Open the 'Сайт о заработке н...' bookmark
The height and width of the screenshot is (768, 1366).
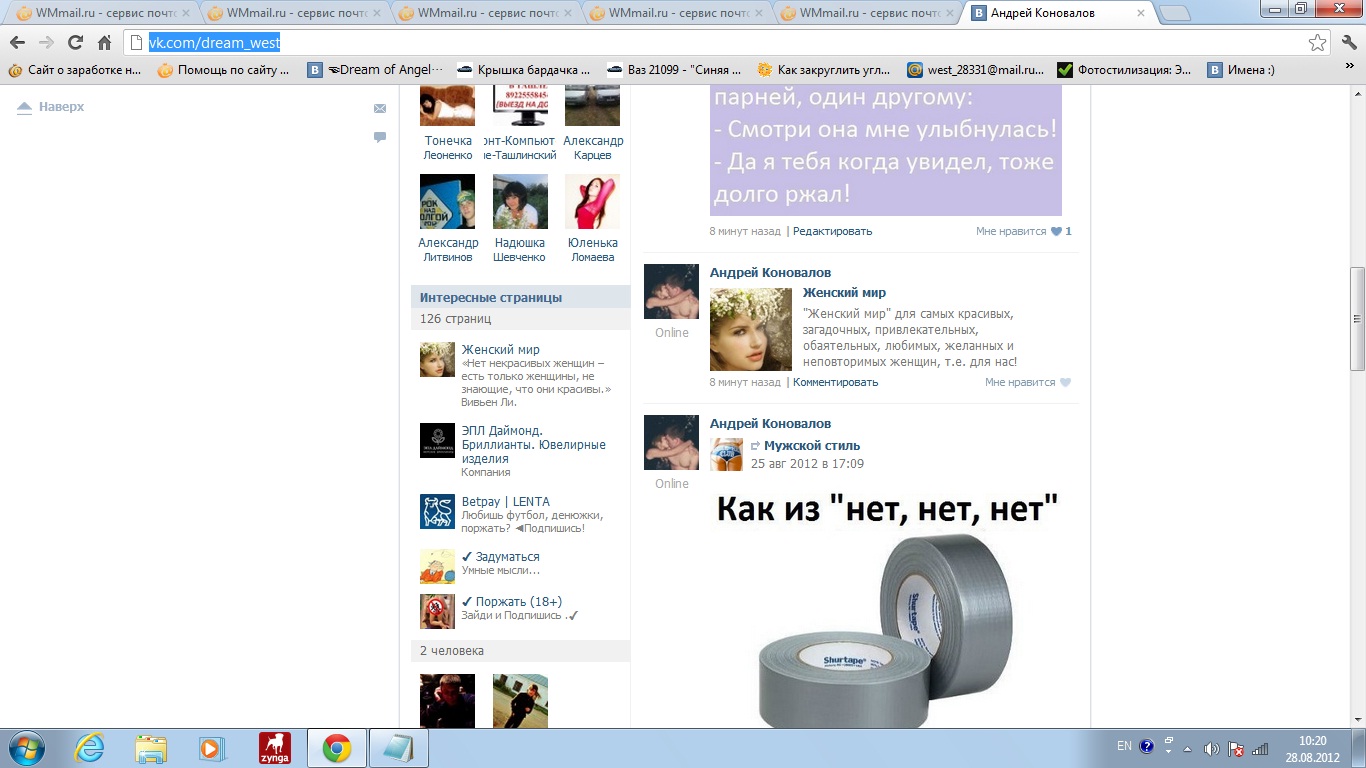pos(77,70)
